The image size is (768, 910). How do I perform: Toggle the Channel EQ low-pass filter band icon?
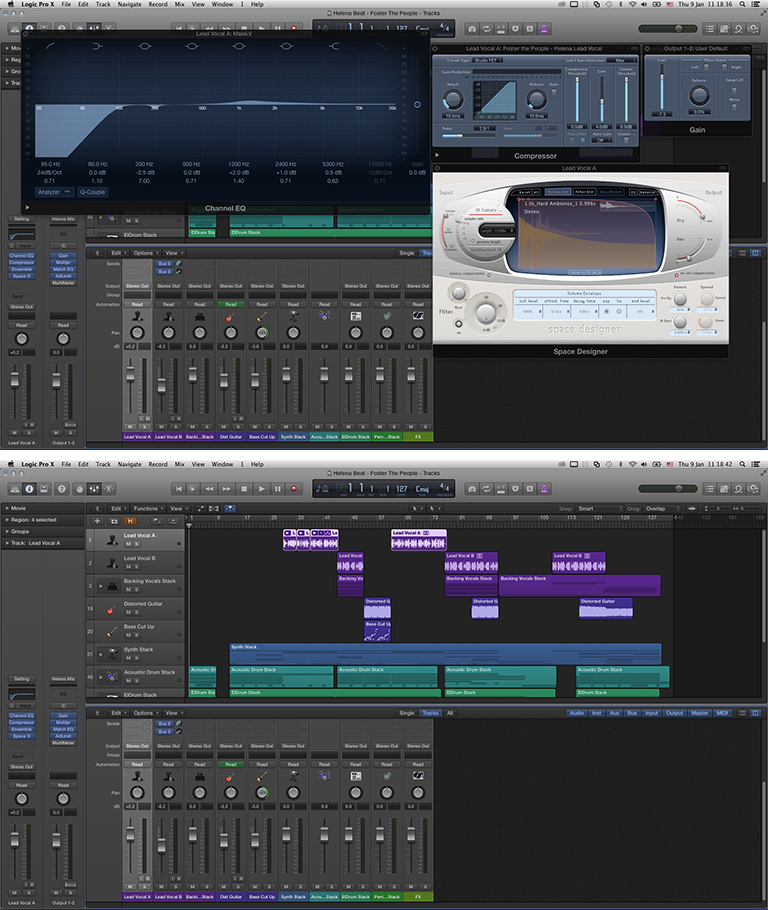[380, 46]
